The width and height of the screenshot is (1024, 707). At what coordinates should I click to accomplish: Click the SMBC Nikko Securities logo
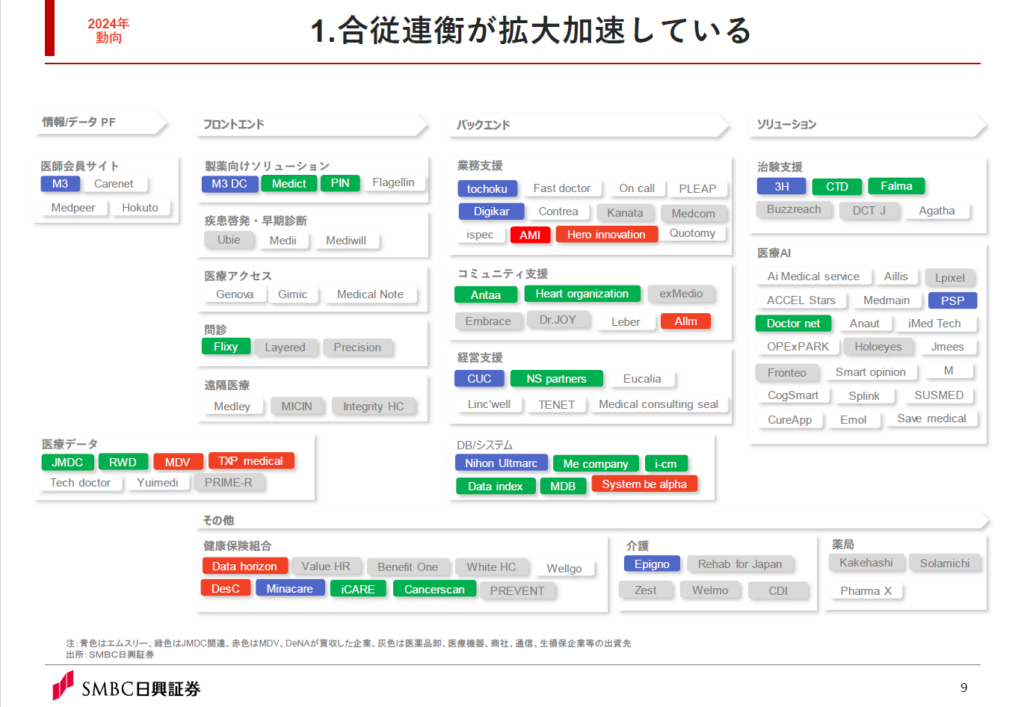(127, 687)
